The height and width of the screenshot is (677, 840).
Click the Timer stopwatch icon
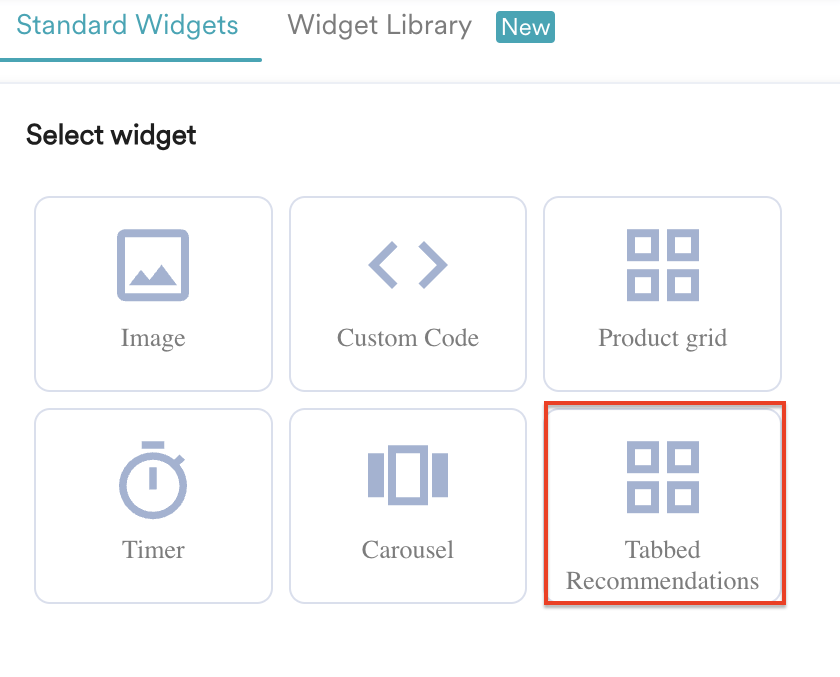(x=153, y=477)
